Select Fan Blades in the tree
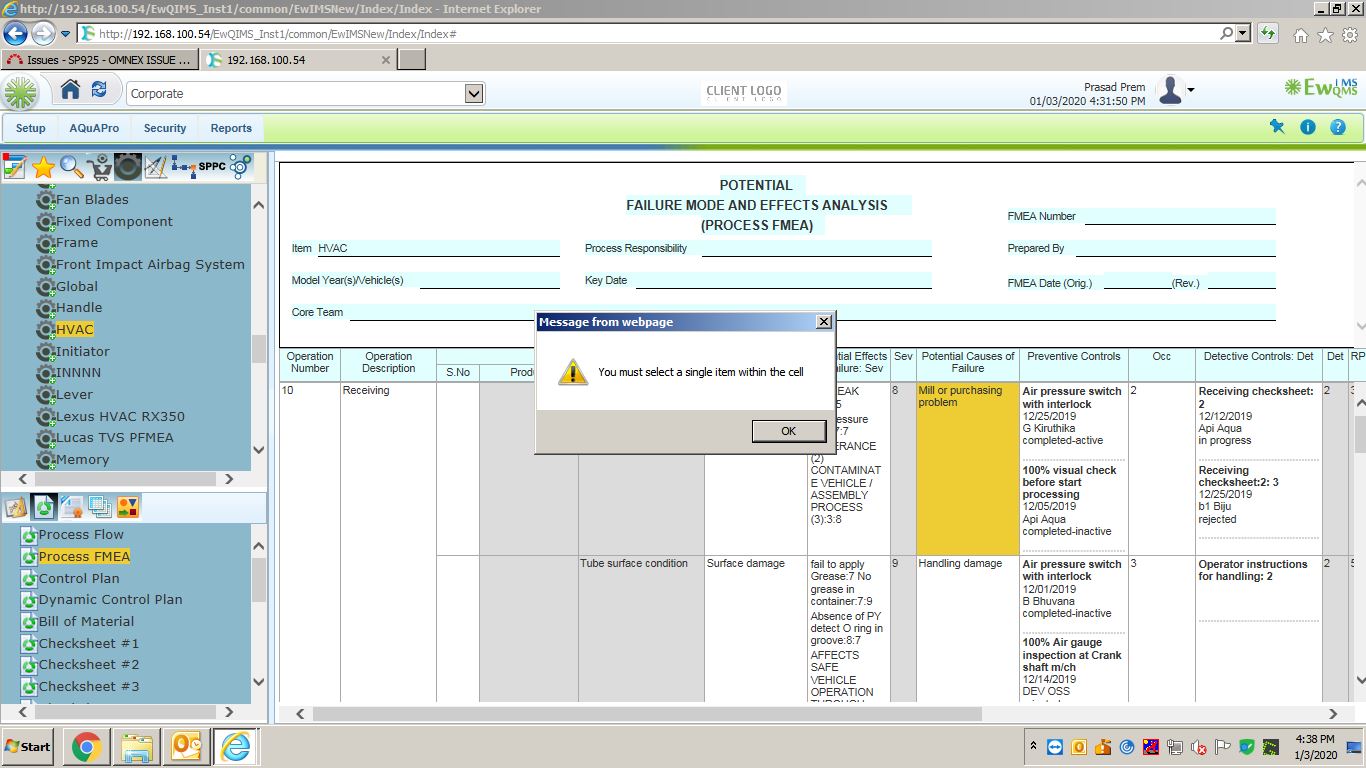The image size is (1366, 768). coord(92,200)
